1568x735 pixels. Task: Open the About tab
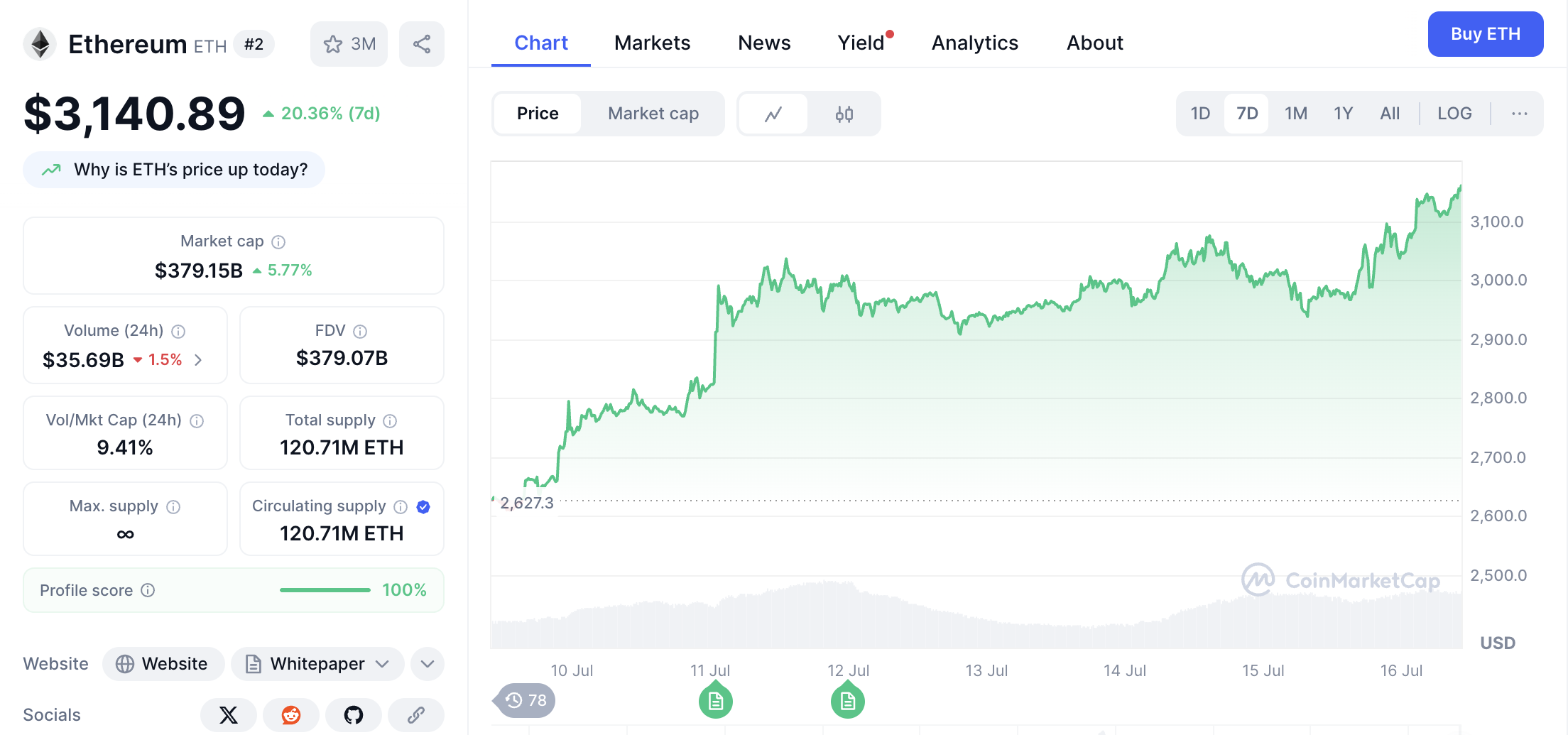pyautogui.click(x=1095, y=43)
